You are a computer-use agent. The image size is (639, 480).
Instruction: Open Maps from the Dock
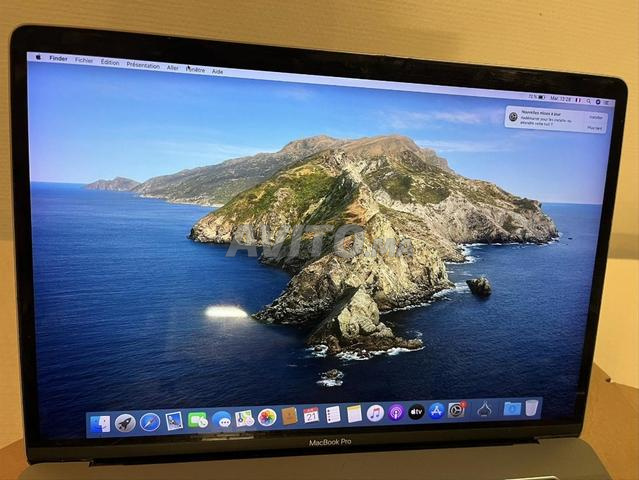pos(245,418)
